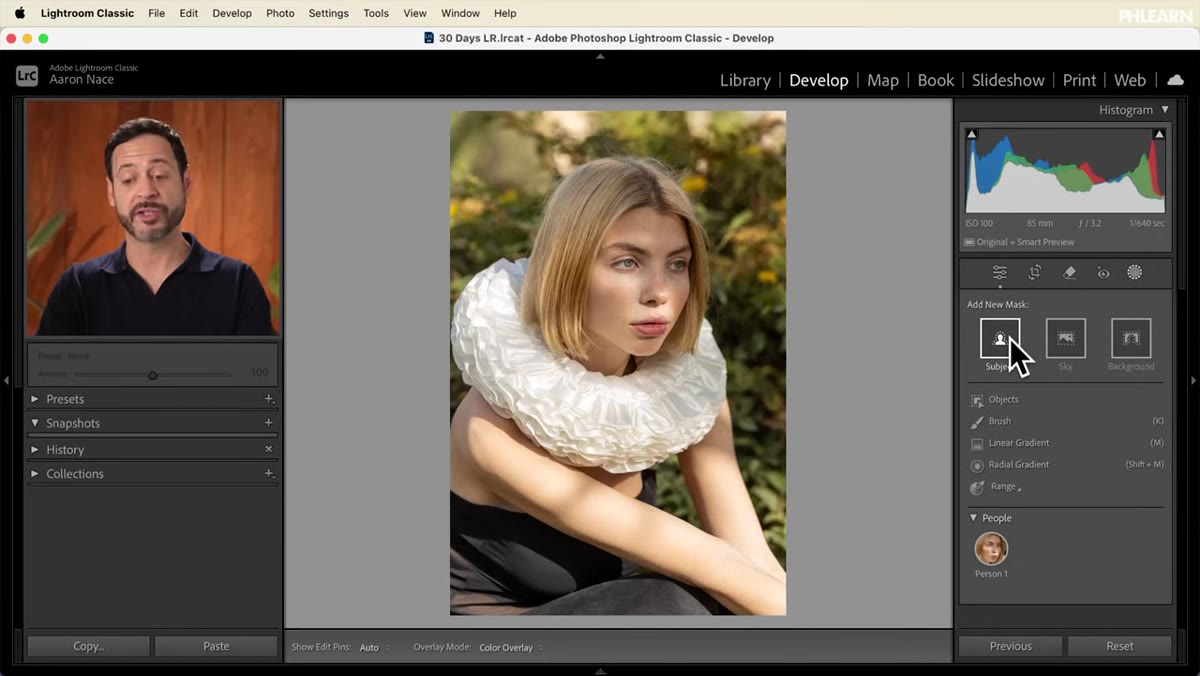1200x676 pixels.
Task: Switch to the Book module
Action: pos(936,80)
